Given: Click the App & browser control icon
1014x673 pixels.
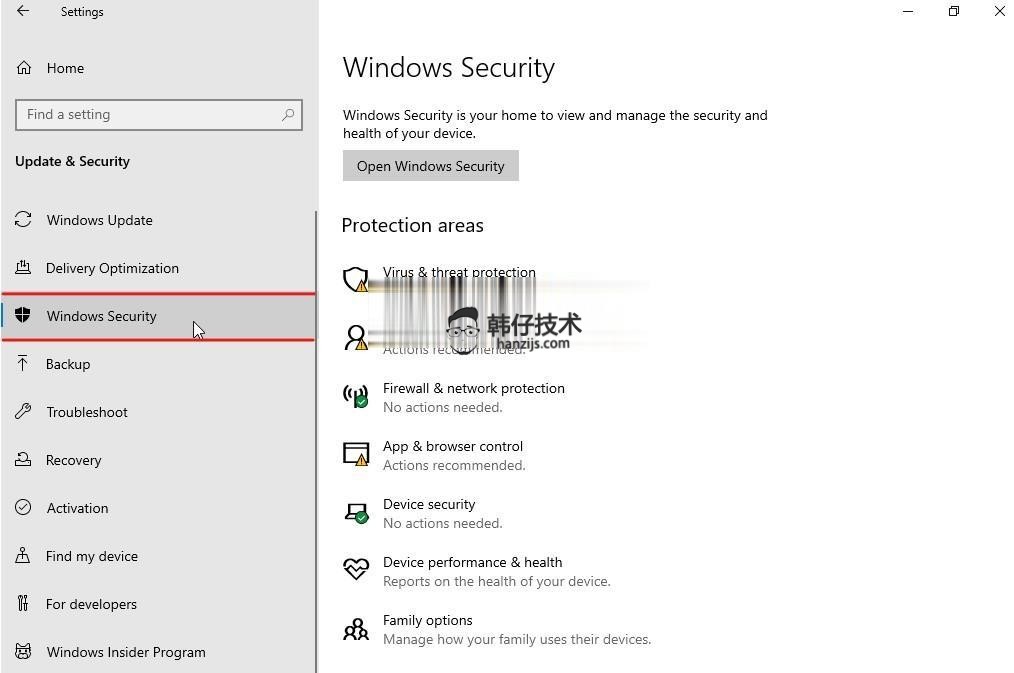Looking at the screenshot, I should point(356,454).
